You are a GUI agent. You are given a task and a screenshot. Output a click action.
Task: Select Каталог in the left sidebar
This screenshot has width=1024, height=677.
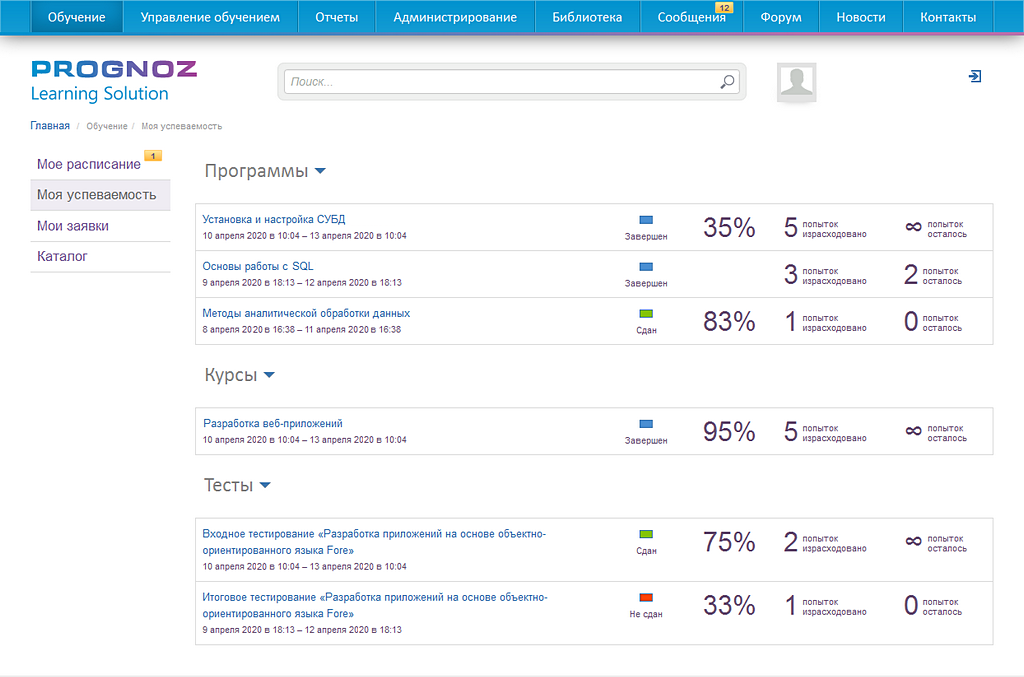click(x=63, y=256)
